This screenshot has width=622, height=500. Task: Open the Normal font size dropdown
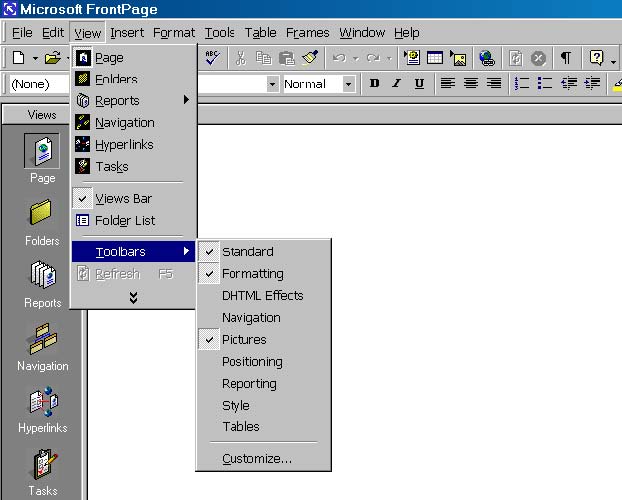[348, 84]
